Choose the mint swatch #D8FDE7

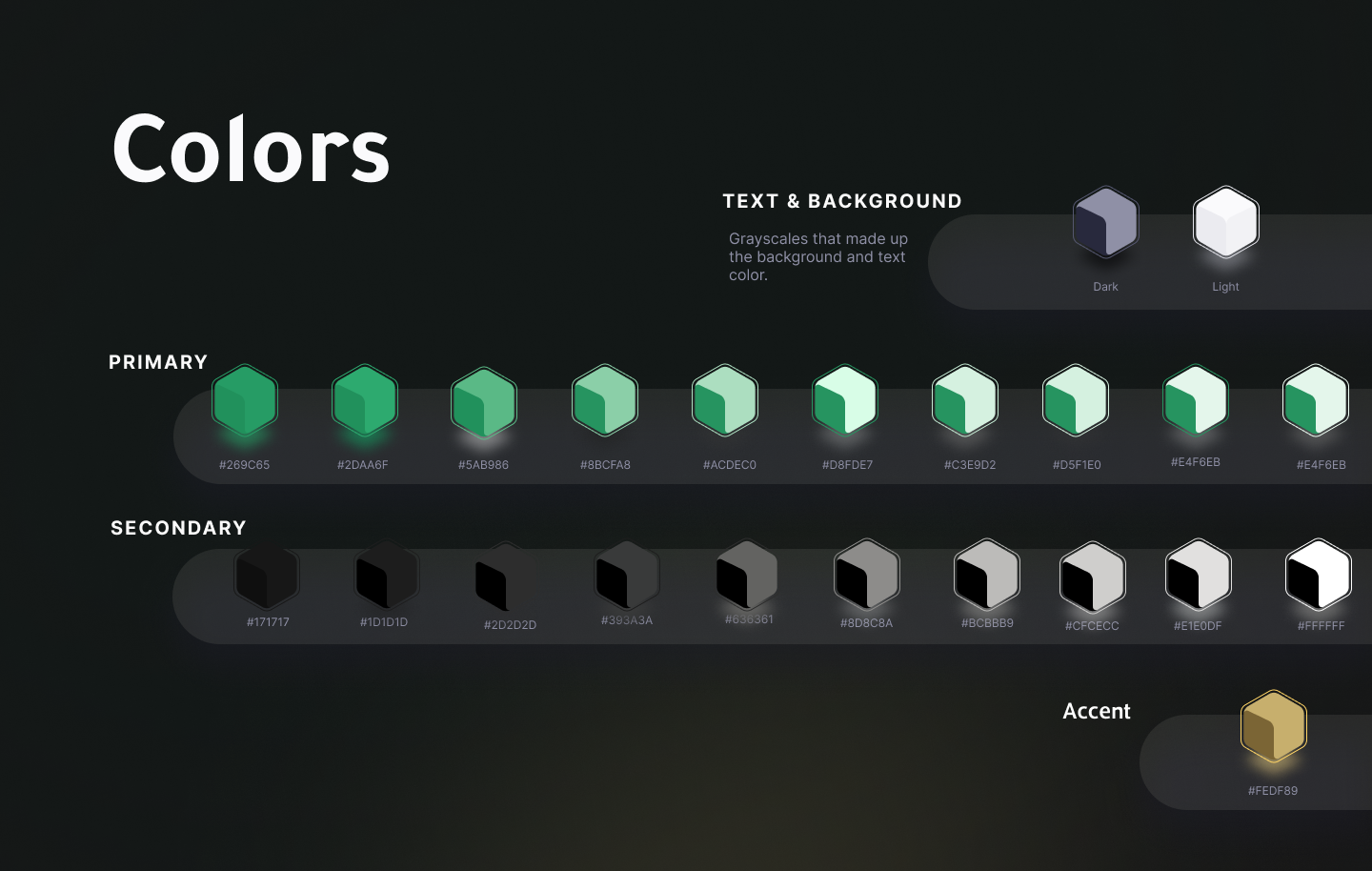(845, 400)
